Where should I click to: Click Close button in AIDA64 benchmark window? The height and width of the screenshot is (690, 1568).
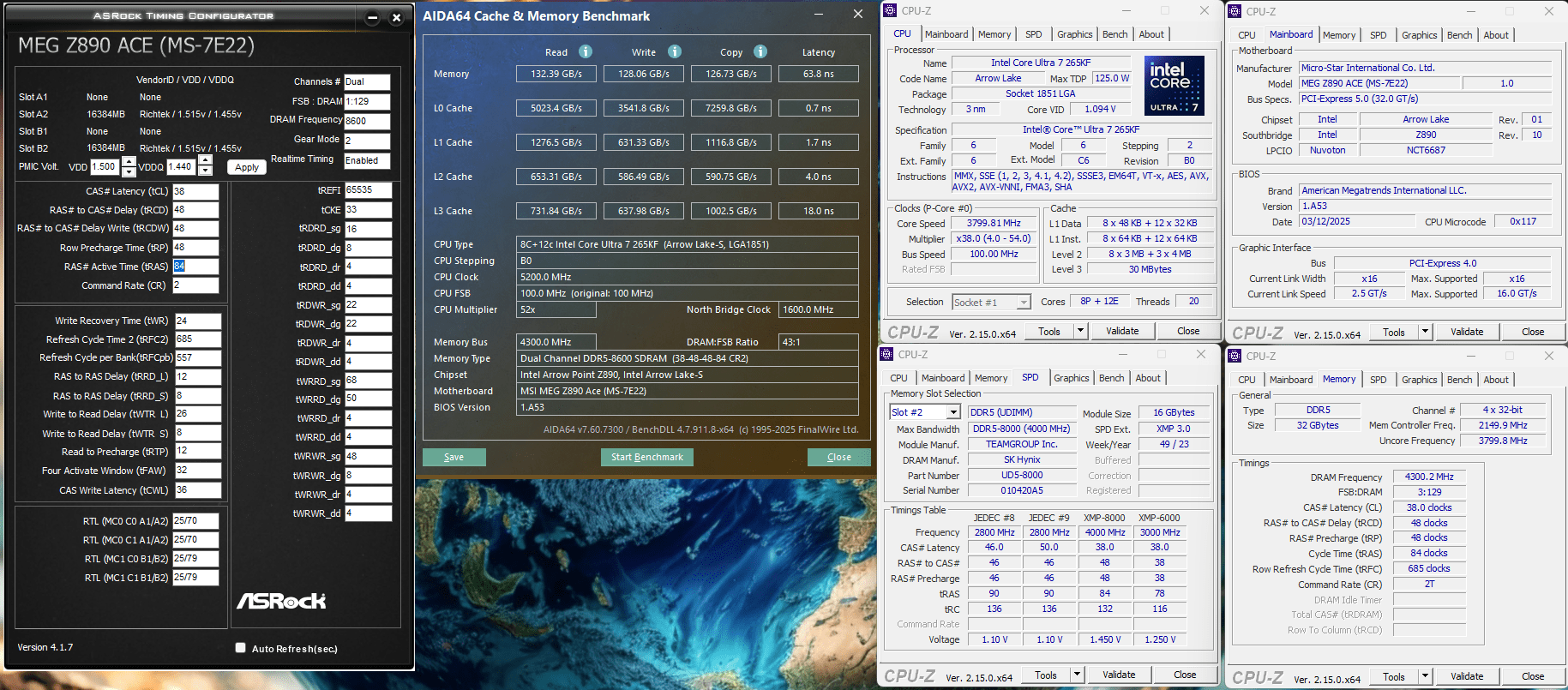[x=839, y=457]
